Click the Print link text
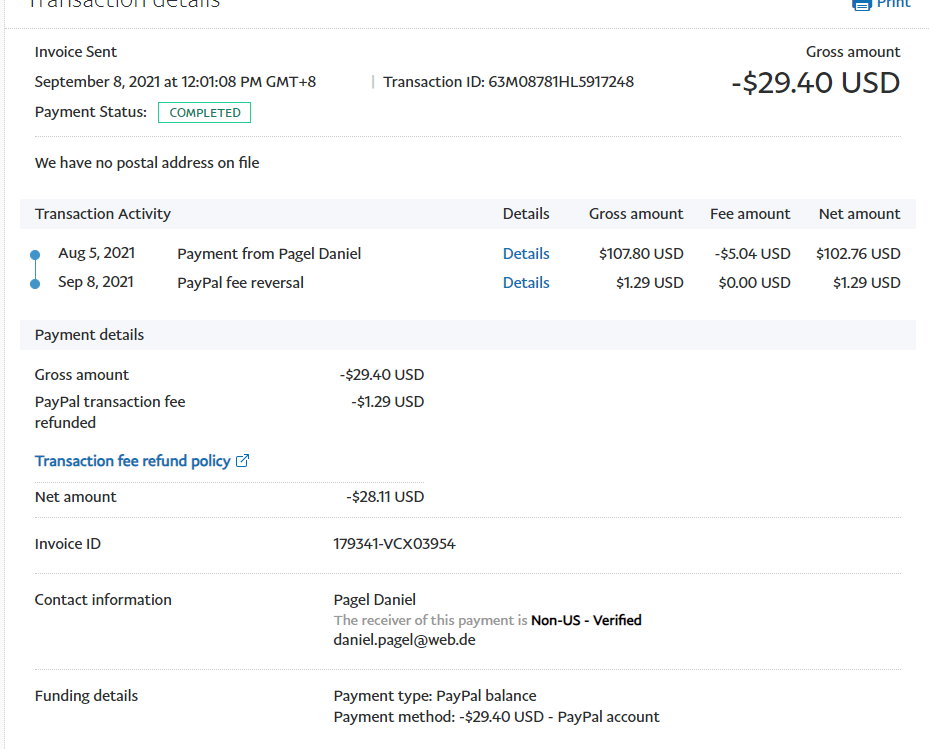 (x=893, y=4)
